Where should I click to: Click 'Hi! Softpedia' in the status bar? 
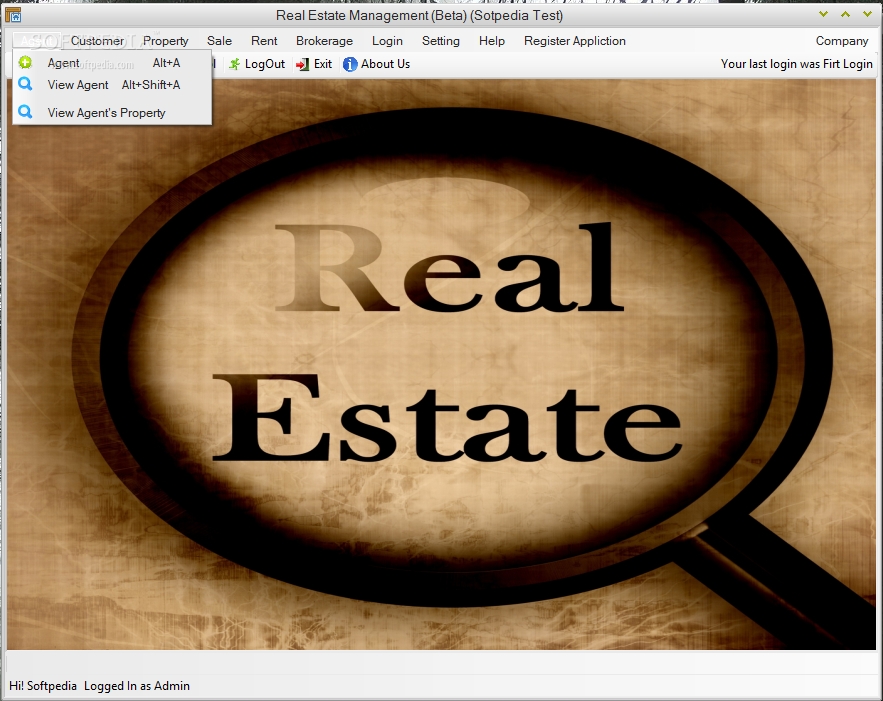tap(43, 686)
